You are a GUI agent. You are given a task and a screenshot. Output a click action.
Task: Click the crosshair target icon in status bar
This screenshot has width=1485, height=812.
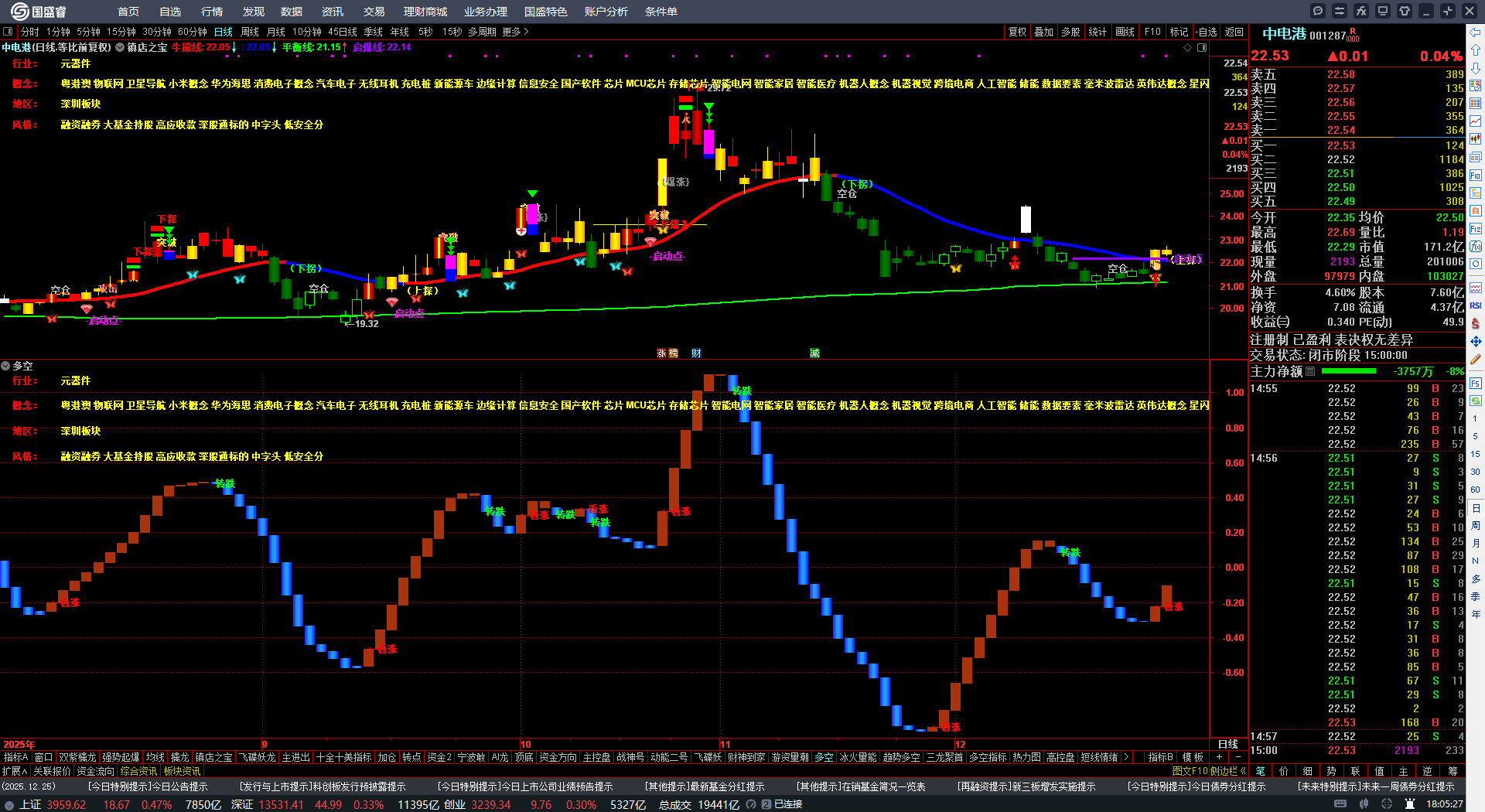point(1388,804)
